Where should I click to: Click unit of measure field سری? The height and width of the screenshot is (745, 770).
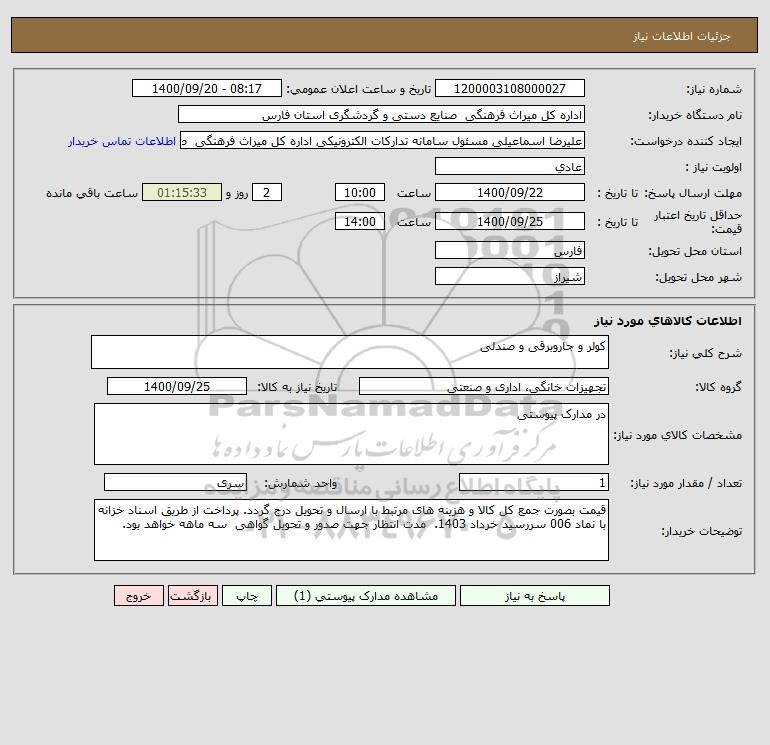pos(175,483)
